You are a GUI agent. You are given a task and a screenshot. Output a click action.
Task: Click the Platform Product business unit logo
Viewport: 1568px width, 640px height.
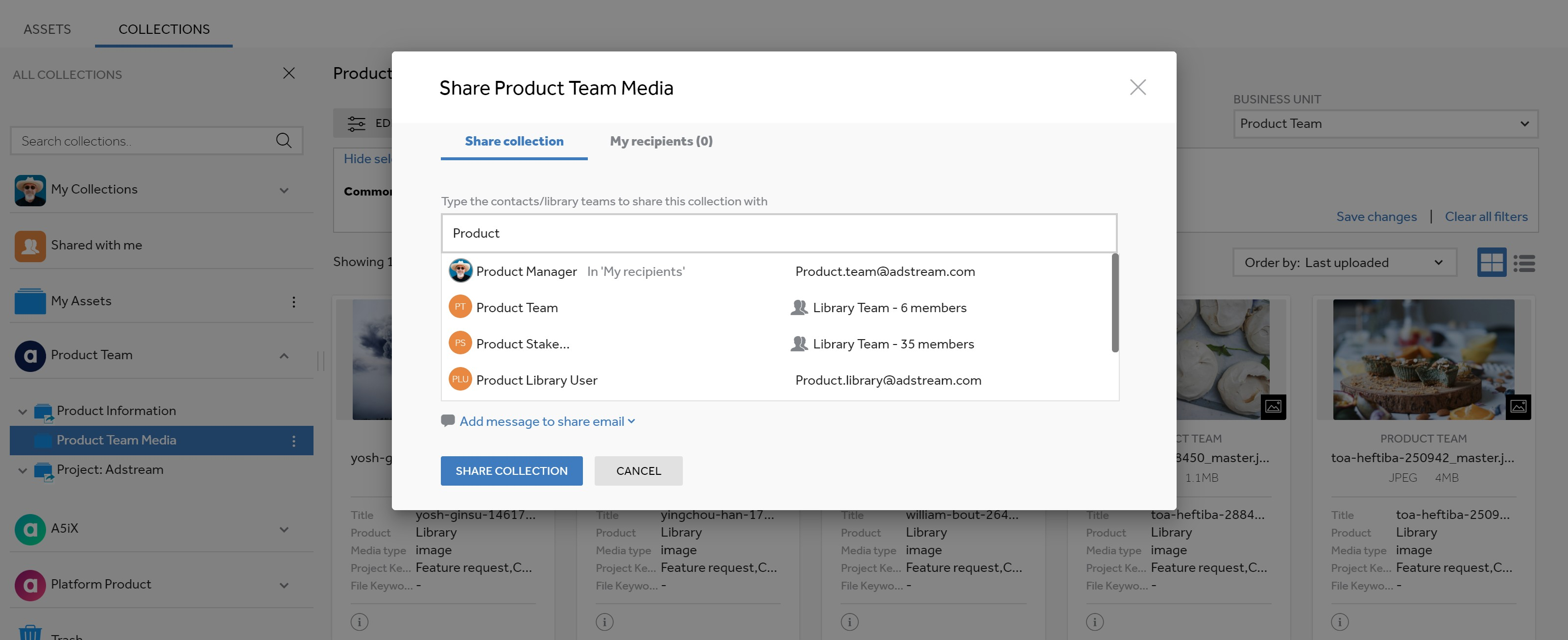(x=30, y=585)
